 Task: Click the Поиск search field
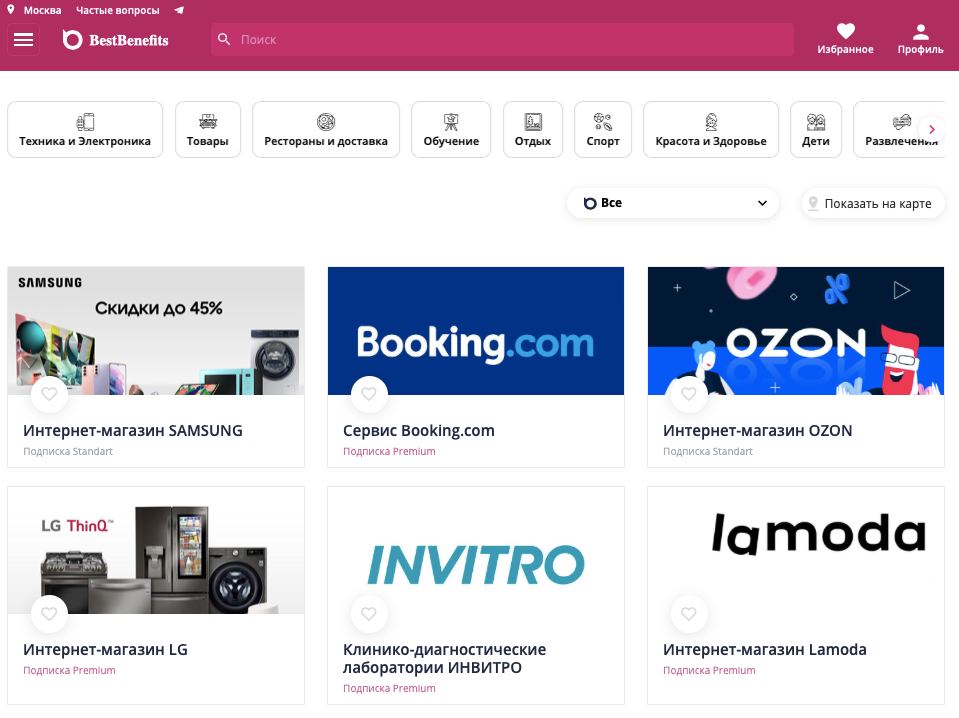(503, 39)
